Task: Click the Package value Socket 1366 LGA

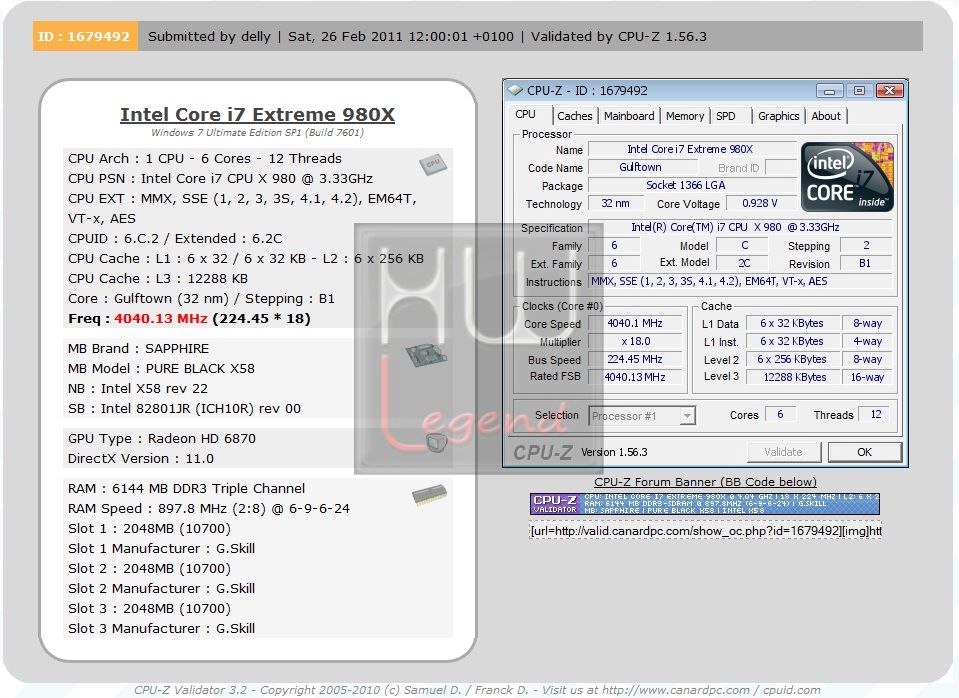Action: pyautogui.click(x=691, y=185)
